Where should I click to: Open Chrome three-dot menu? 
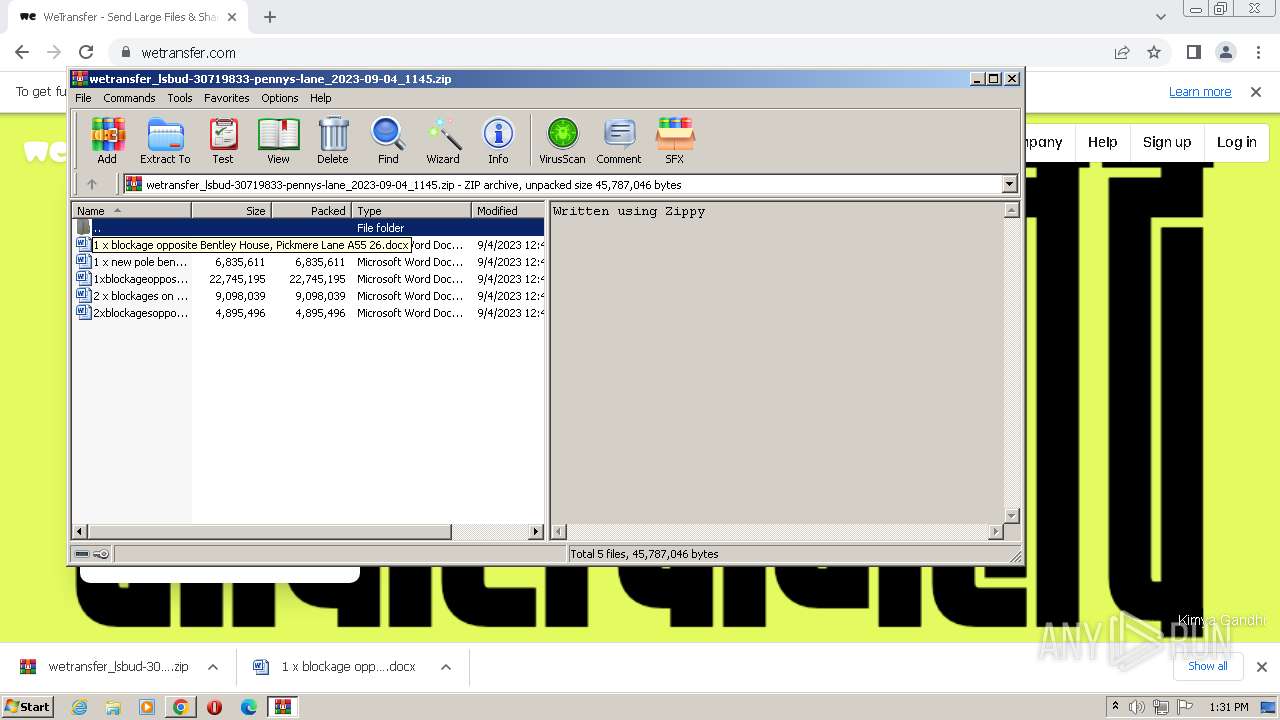tap(1257, 53)
